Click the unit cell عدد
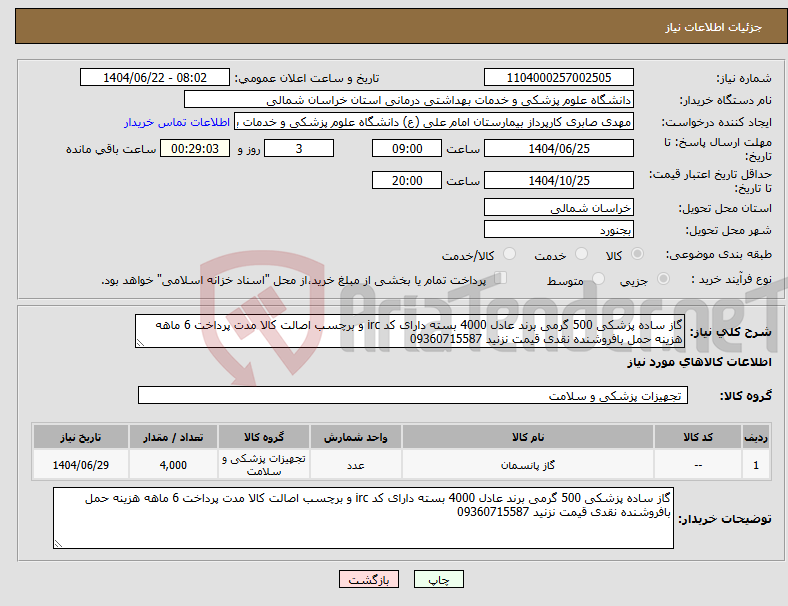788x606 pixels. coord(356,465)
